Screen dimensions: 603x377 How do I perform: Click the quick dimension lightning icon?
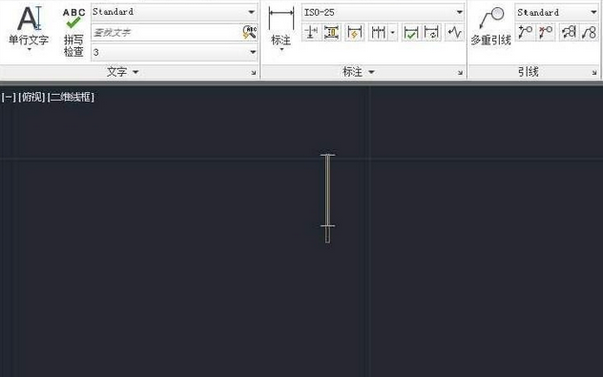pyautogui.click(x=355, y=32)
